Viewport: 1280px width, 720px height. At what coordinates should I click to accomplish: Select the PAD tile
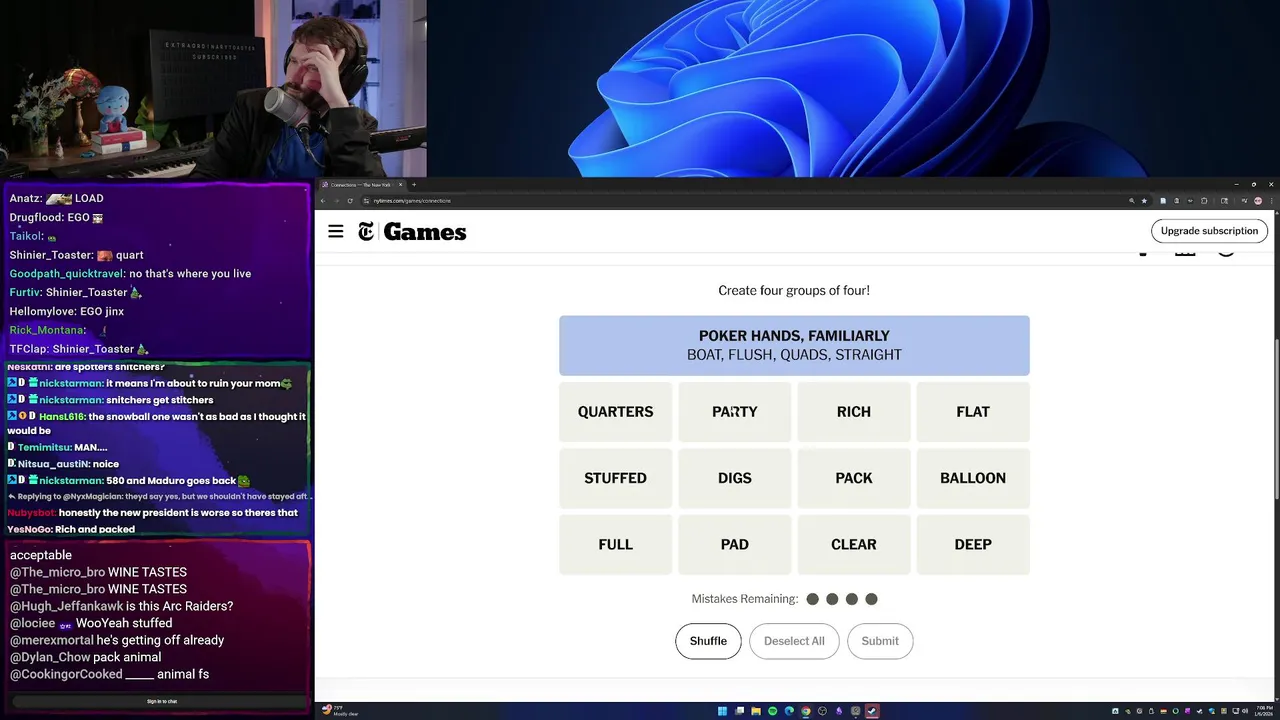coord(734,544)
